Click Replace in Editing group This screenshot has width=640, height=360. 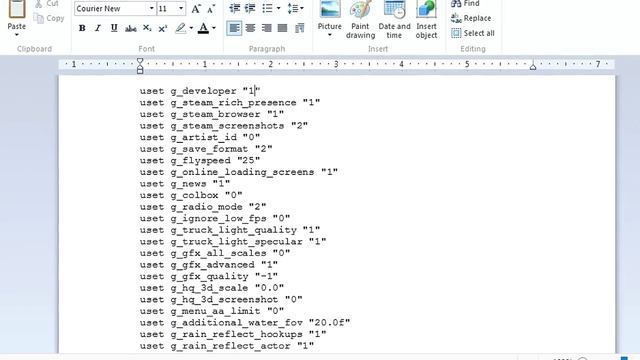coord(471,18)
